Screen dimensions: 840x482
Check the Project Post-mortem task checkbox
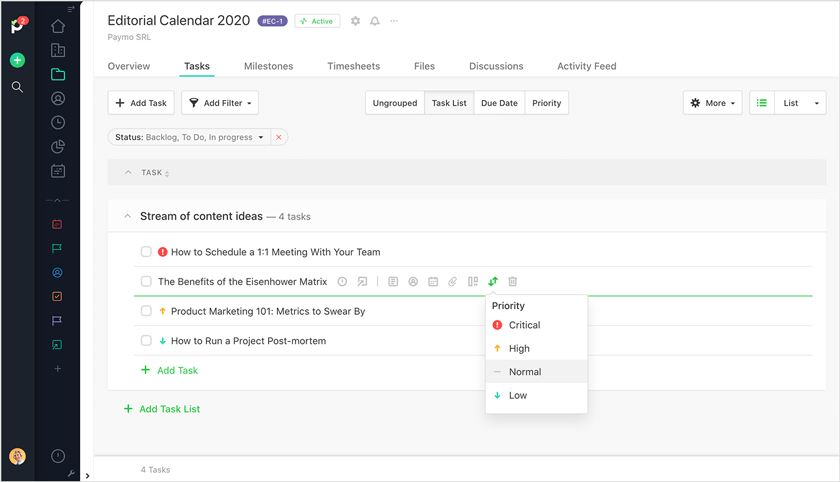coord(146,341)
